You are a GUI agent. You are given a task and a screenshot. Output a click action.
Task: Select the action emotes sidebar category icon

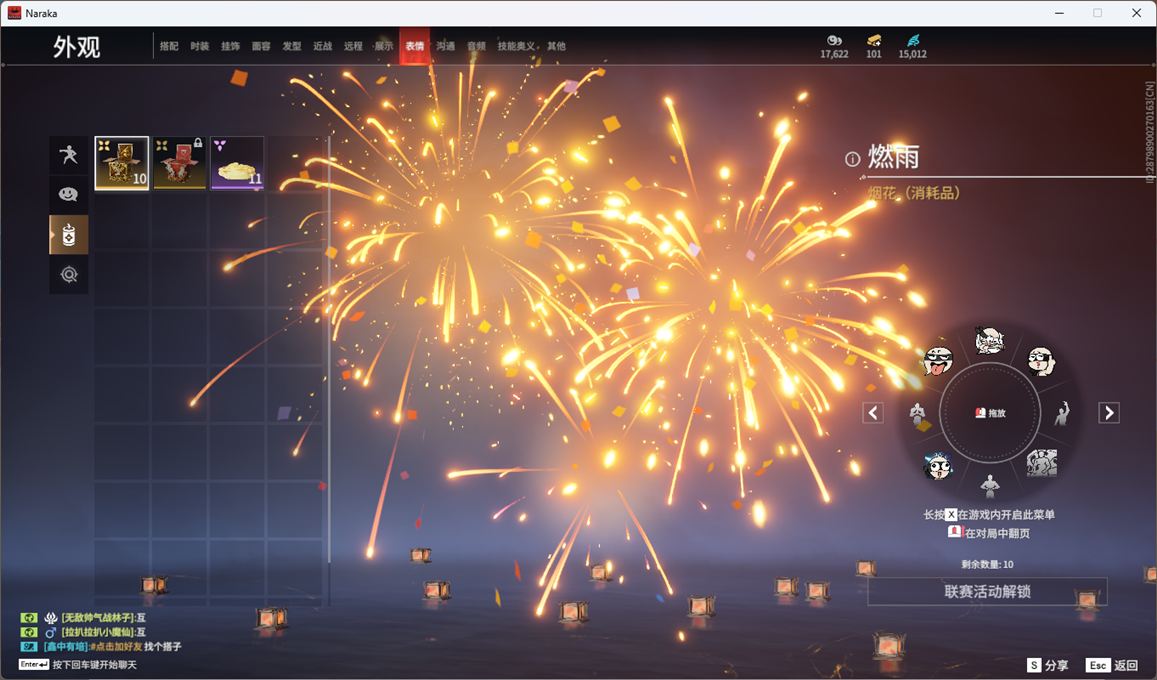[x=69, y=155]
